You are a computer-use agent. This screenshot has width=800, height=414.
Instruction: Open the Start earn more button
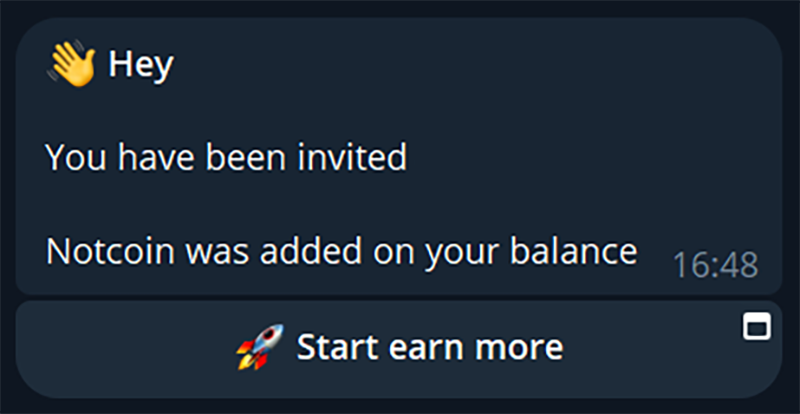[399, 349]
